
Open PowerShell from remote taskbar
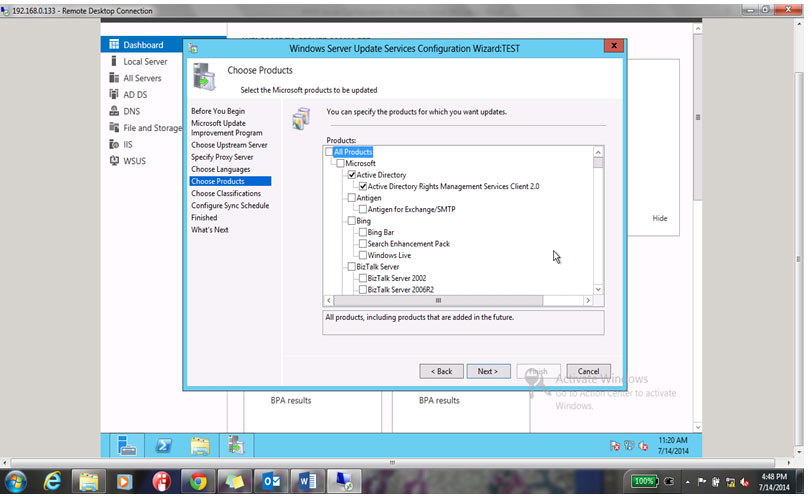163,445
